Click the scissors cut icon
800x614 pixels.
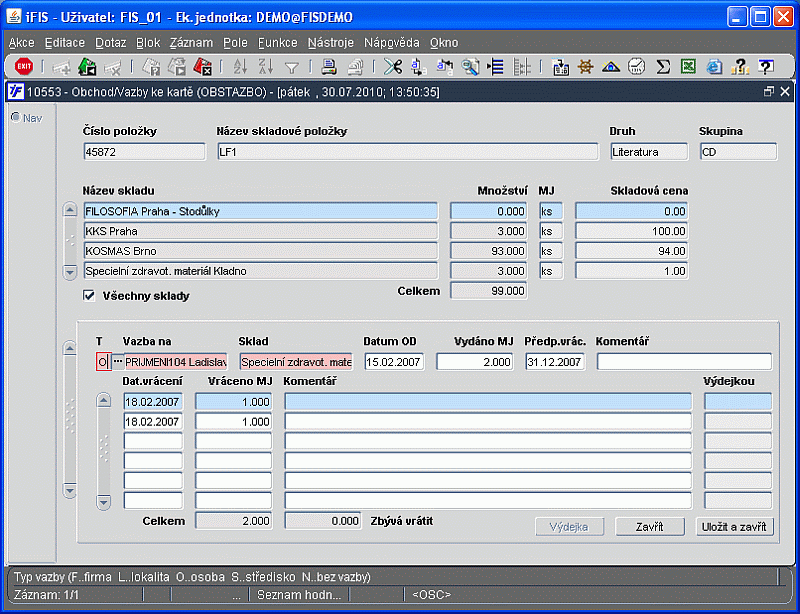click(x=392, y=67)
